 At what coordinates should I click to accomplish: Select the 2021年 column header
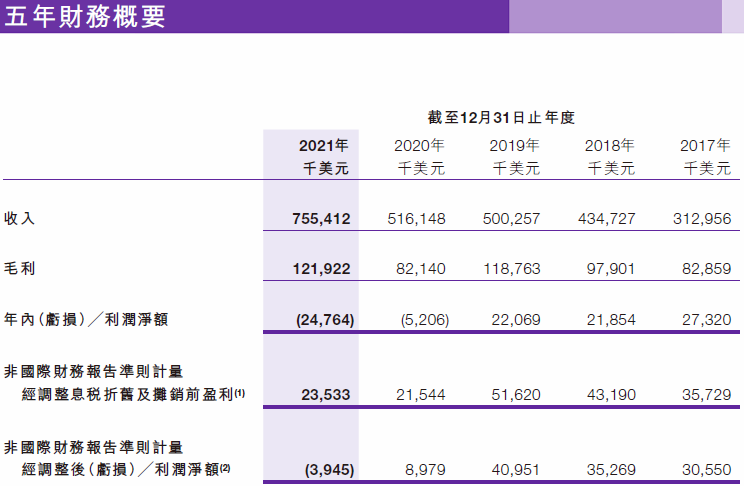[324, 146]
